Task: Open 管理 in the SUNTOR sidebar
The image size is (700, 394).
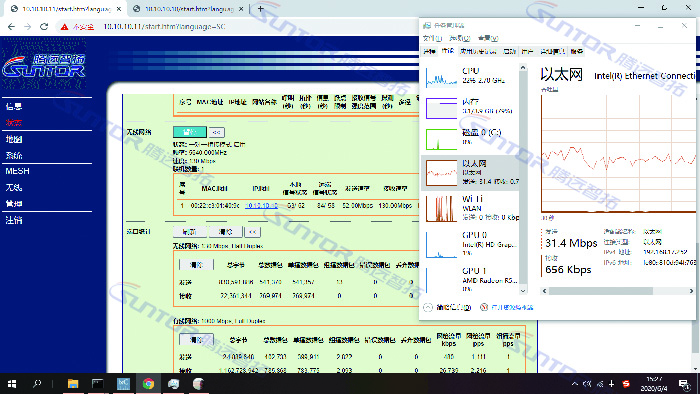Action: click(14, 203)
